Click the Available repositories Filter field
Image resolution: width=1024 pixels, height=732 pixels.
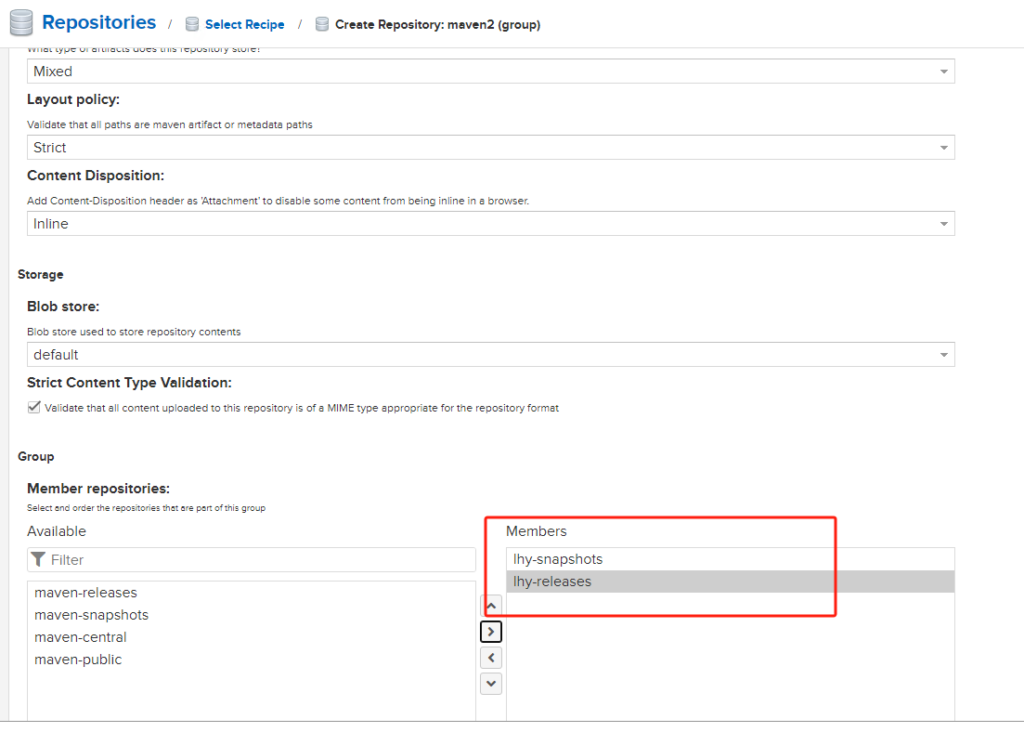click(260, 560)
